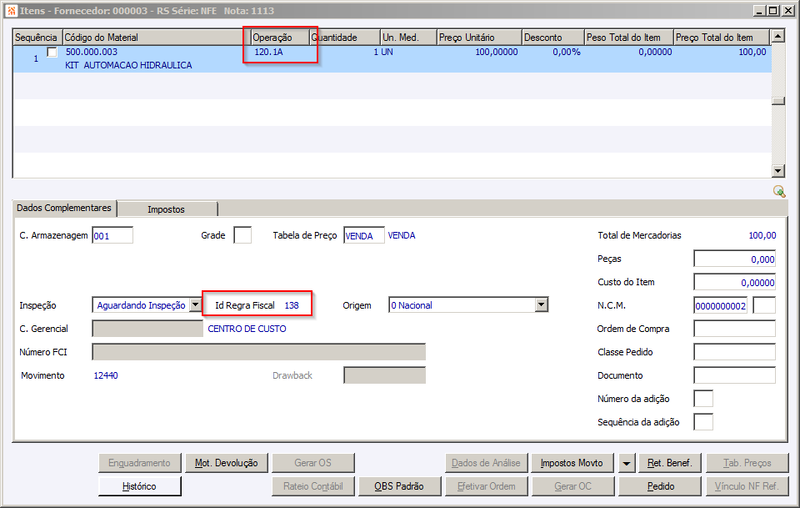Open Mot. Devolução
Screen dimensions: 800x508
tap(226, 463)
